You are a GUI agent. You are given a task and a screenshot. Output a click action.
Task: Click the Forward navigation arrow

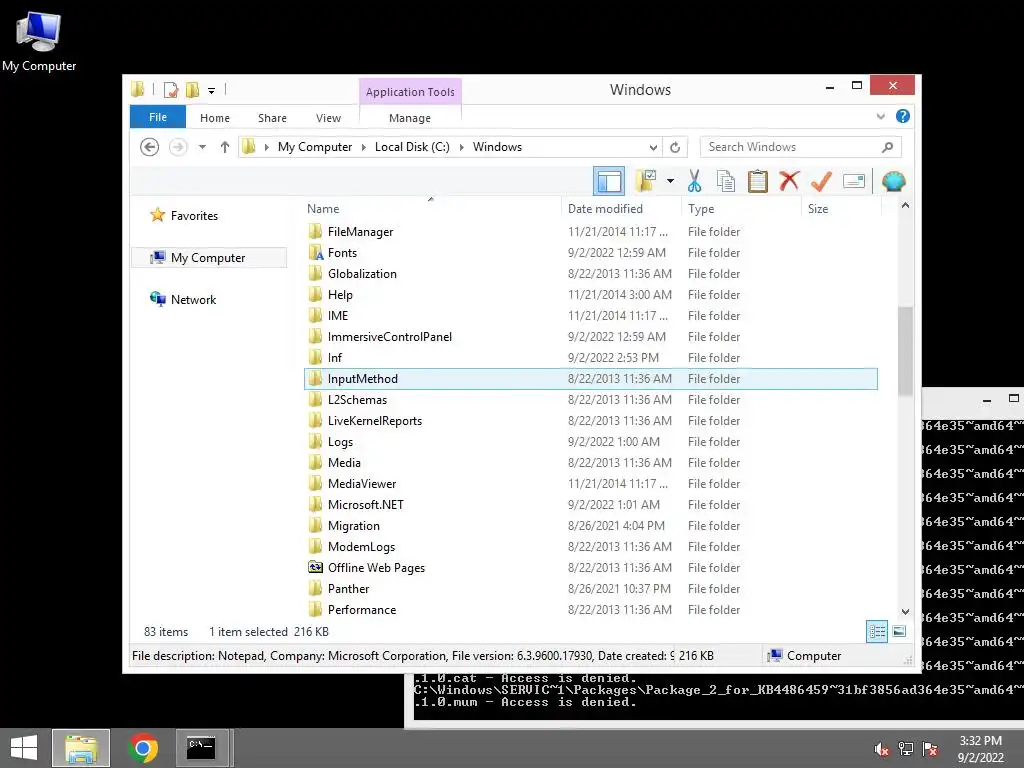(x=178, y=147)
